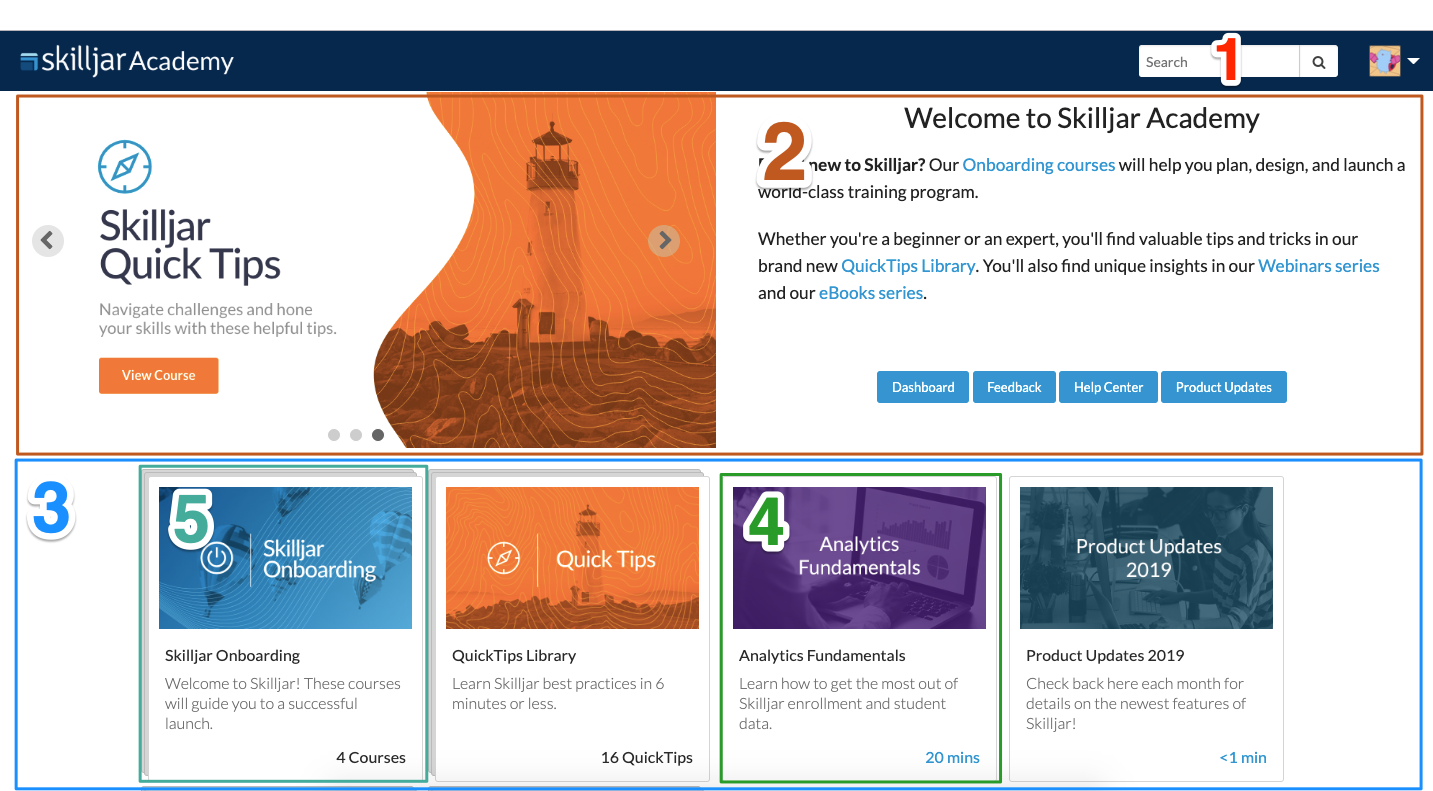The image size is (1433, 791).
Task: Click the compass icon above Skilljar Quick Tips
Action: [x=125, y=167]
